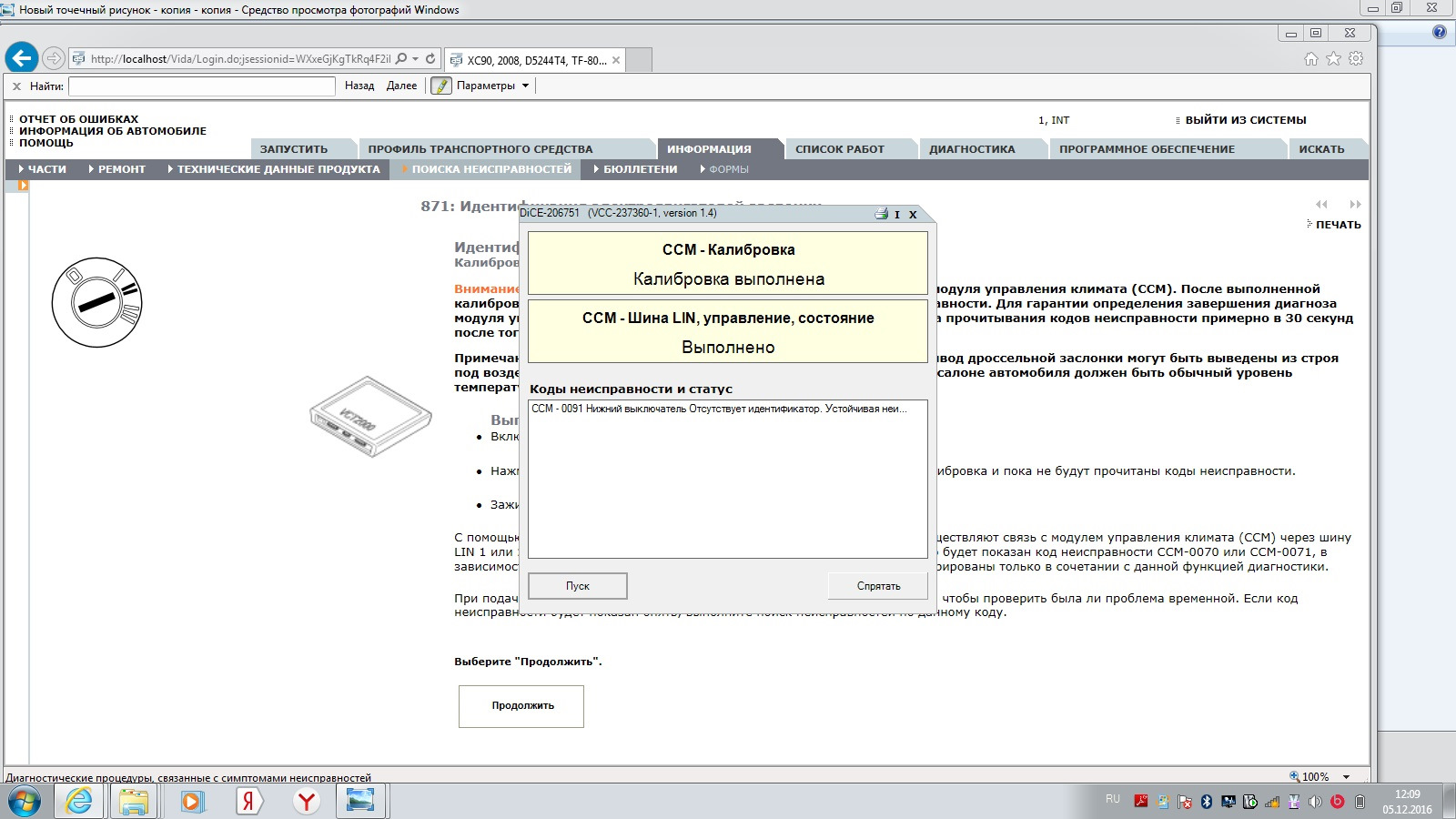1456x819 pixels.
Task: Open File Explorer folder from taskbar
Action: [x=134, y=802]
